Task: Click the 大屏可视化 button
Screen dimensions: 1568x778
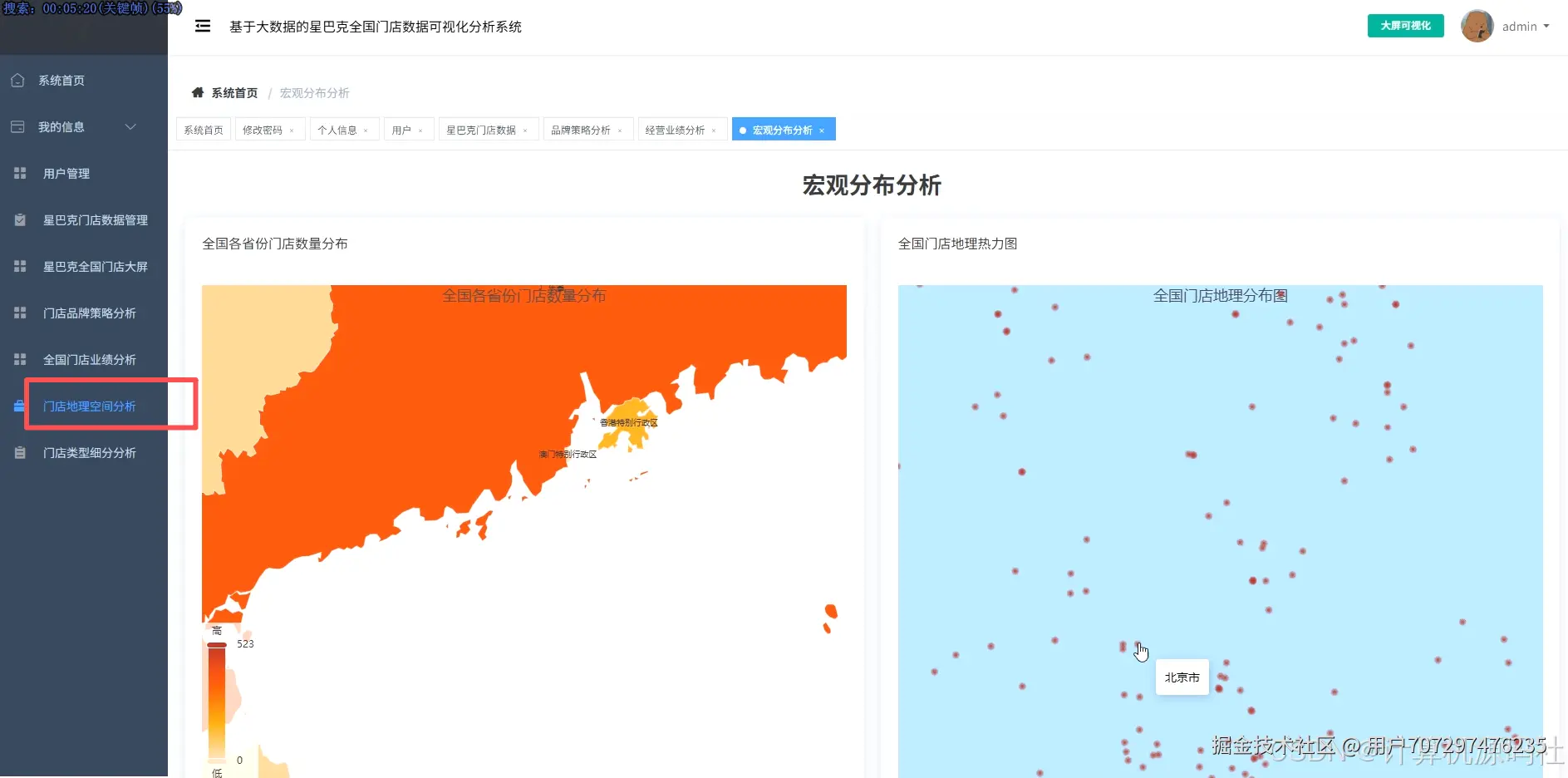Action: 1405,25
